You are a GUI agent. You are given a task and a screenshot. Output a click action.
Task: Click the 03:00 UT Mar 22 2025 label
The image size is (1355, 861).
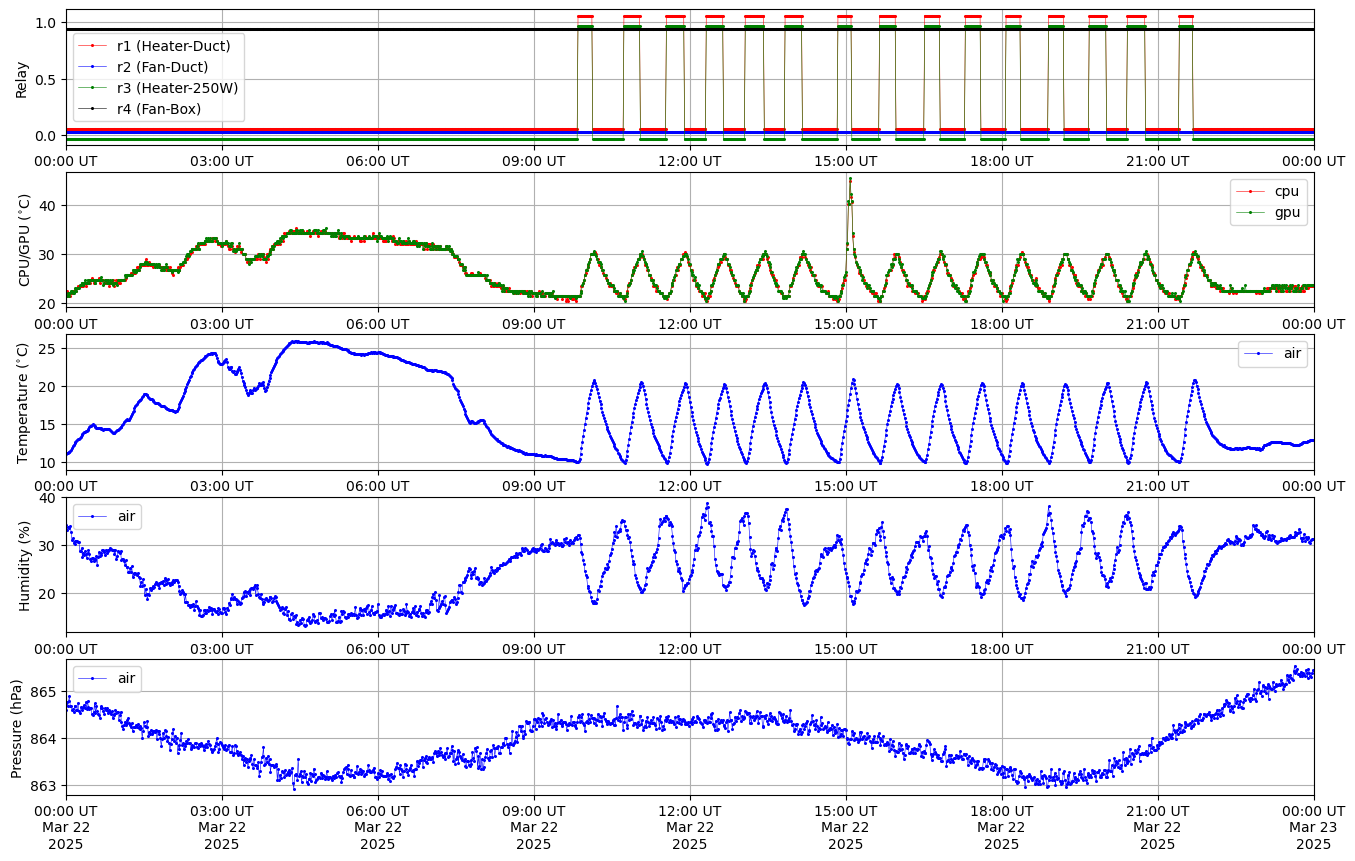tap(222, 827)
